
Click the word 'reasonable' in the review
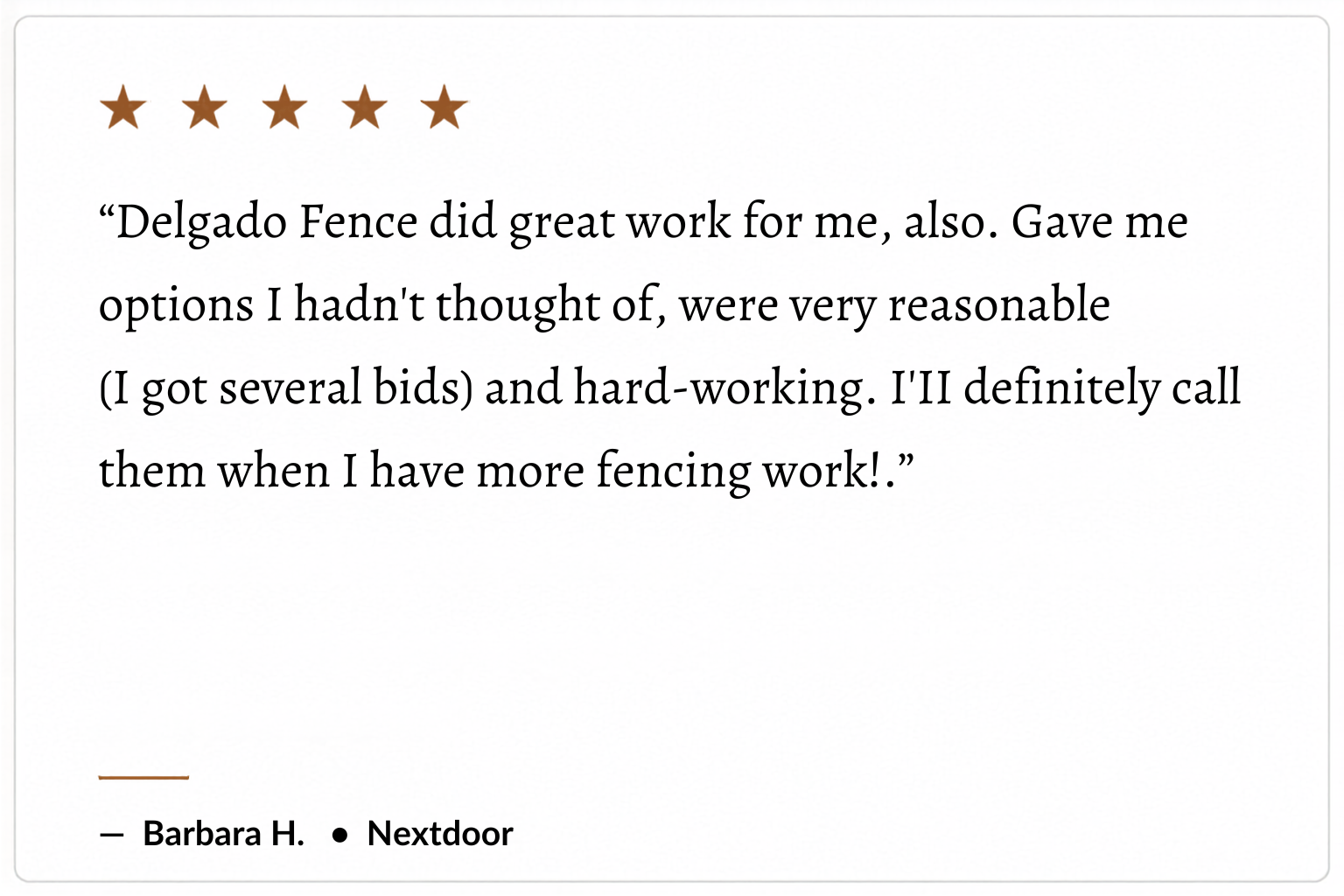pyautogui.click(x=999, y=305)
